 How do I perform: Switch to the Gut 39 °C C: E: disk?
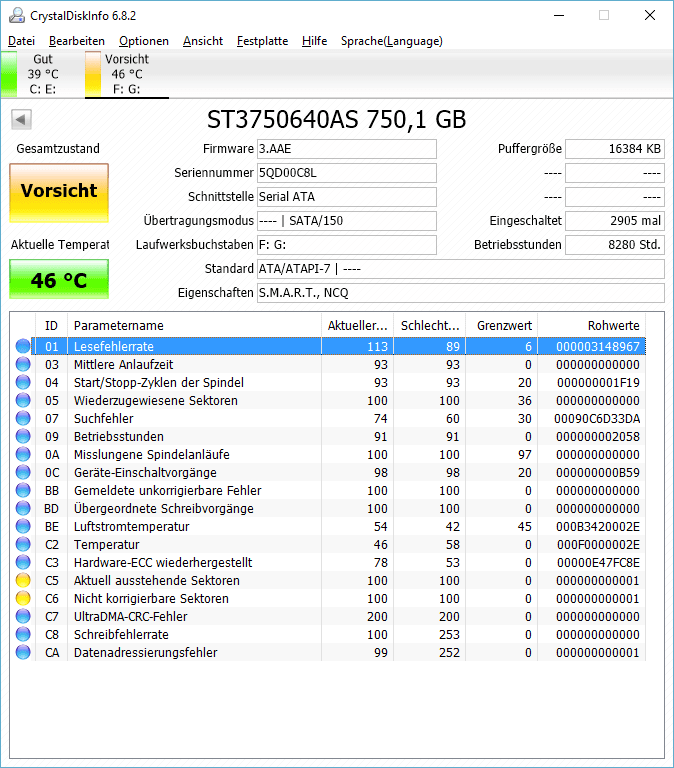click(42, 74)
